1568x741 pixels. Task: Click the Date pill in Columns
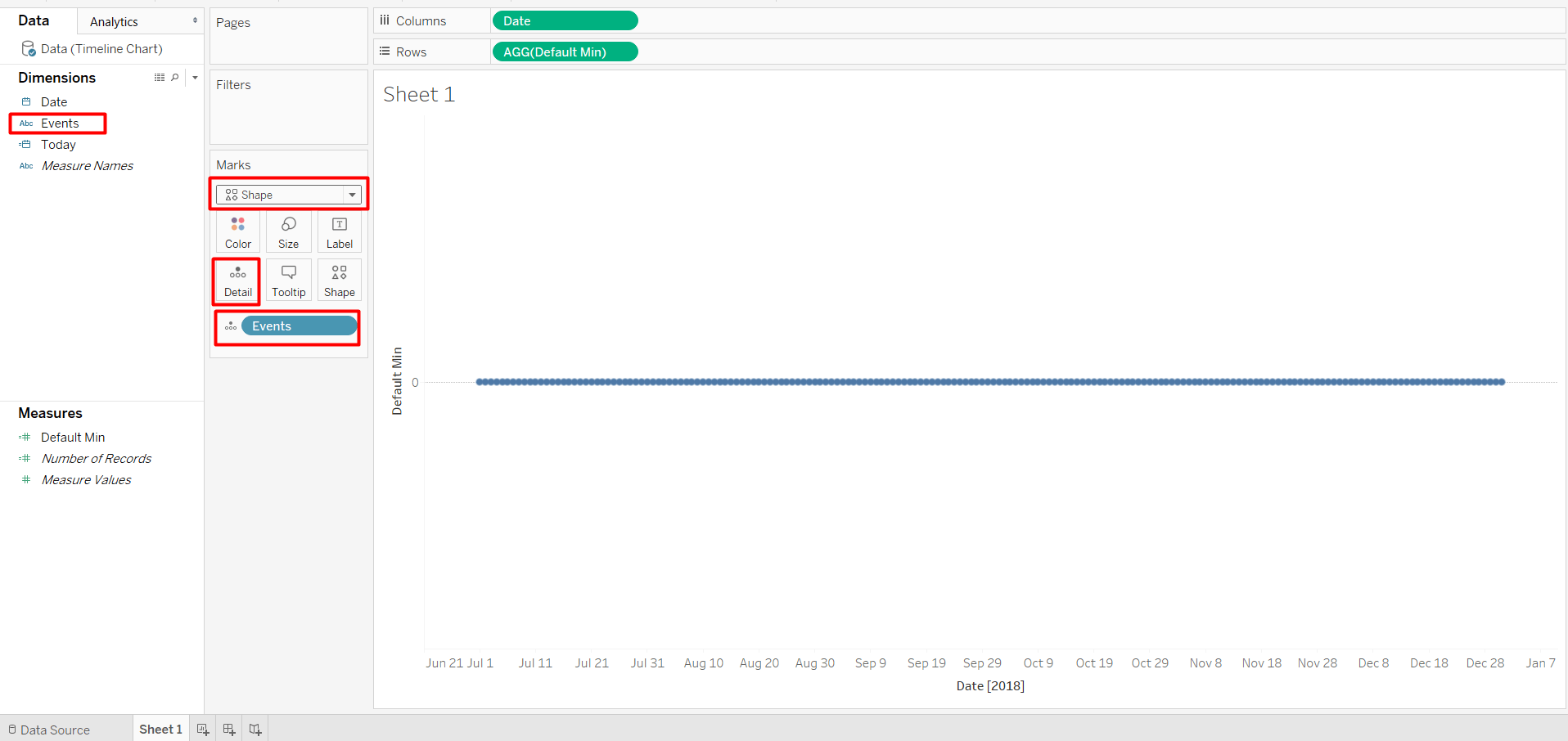565,20
